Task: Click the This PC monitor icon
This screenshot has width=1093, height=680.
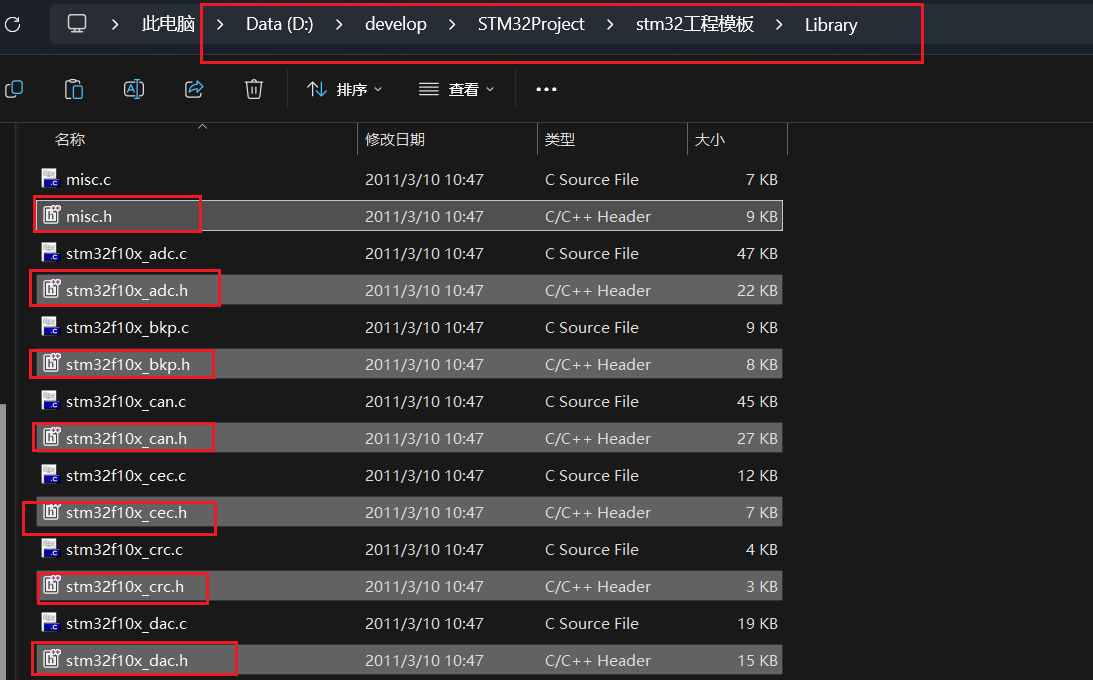Action: point(77,24)
